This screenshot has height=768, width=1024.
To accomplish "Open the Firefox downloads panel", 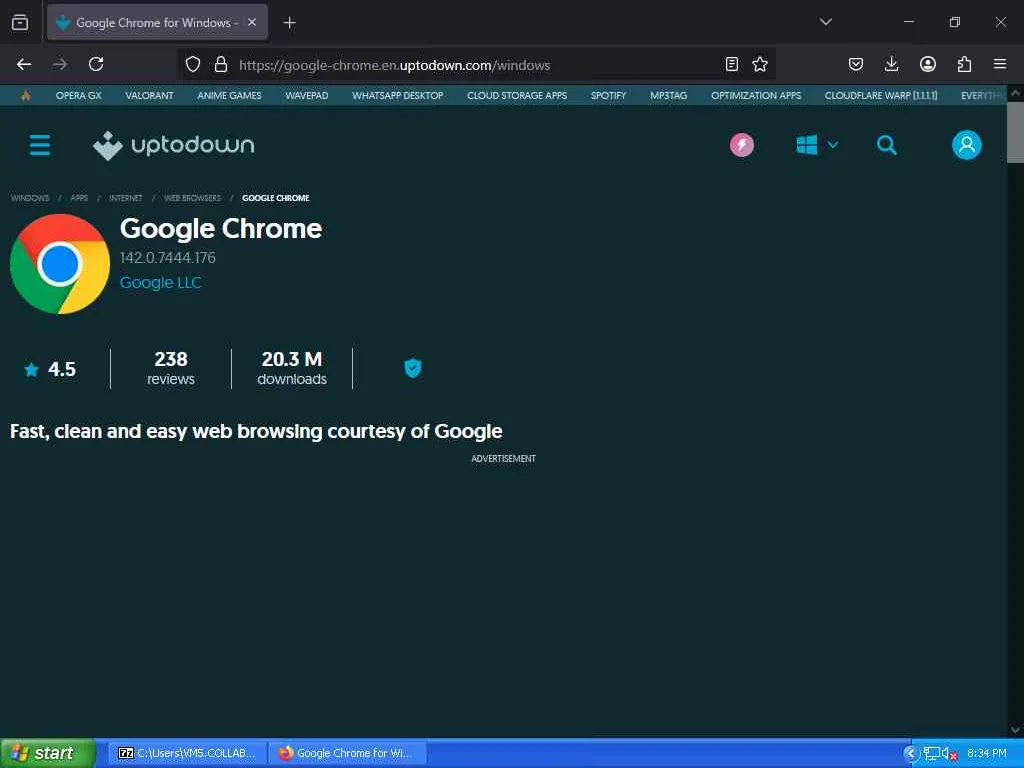I will click(x=891, y=64).
